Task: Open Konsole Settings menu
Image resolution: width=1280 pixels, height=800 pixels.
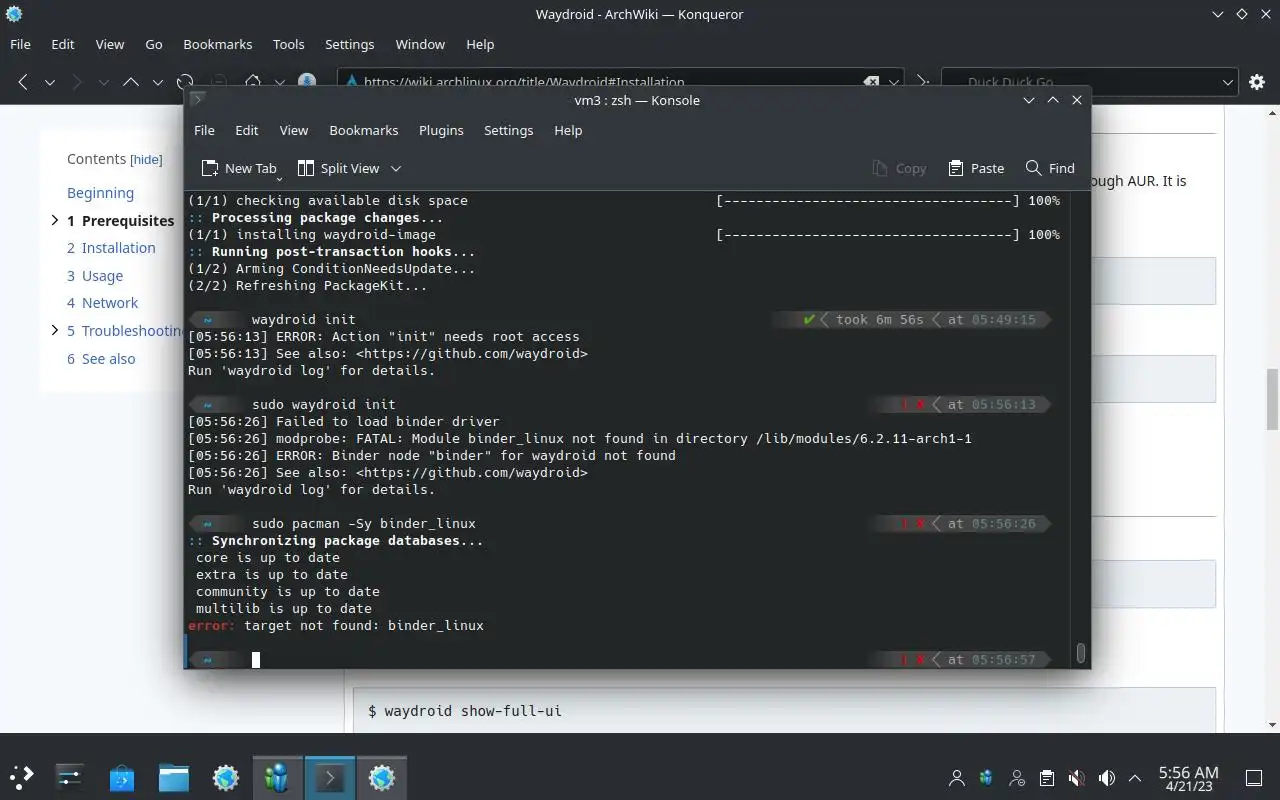Action: [x=508, y=130]
